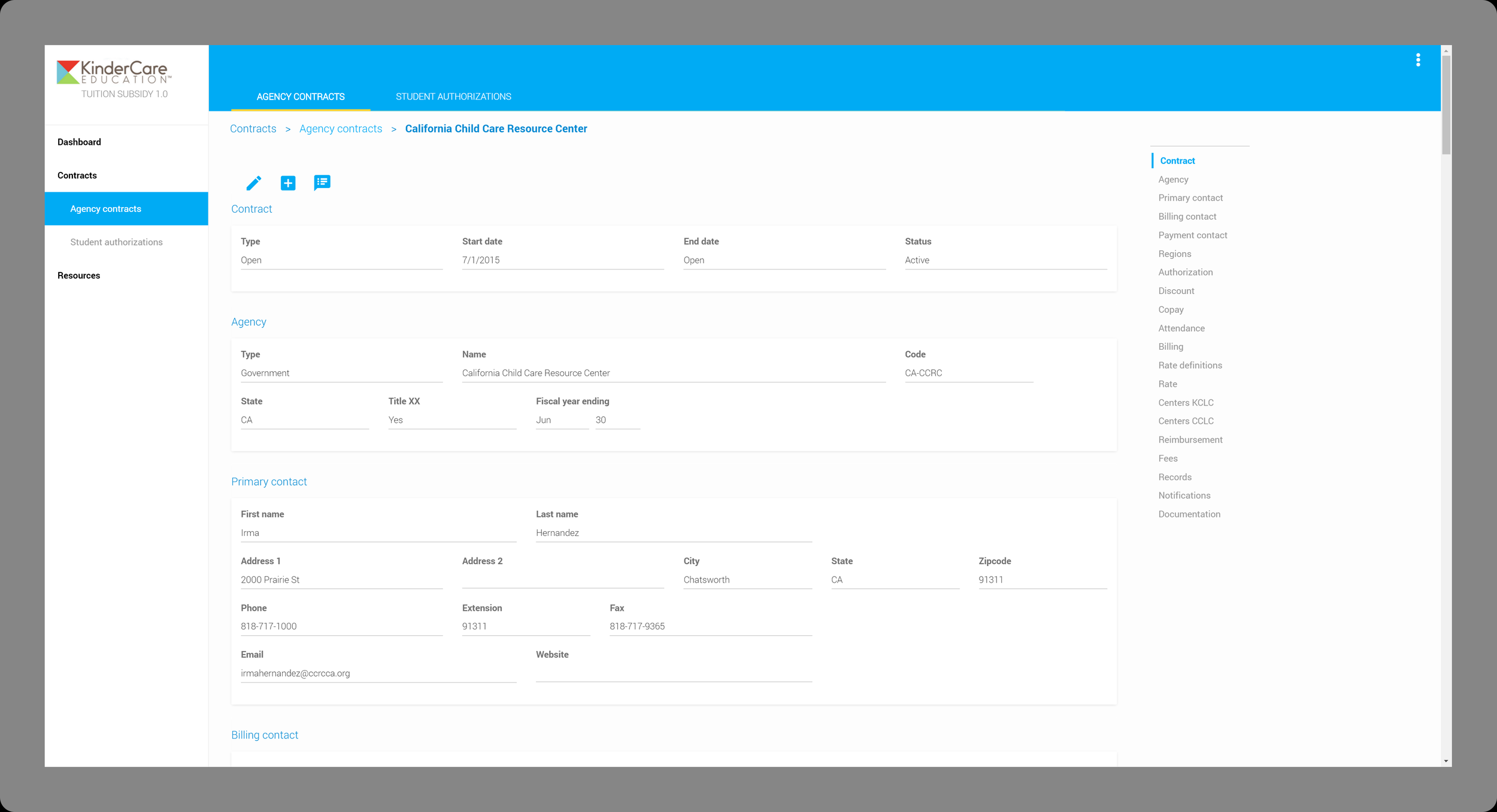
Task: Jump to Reimbursement section nav
Action: 1190,440
